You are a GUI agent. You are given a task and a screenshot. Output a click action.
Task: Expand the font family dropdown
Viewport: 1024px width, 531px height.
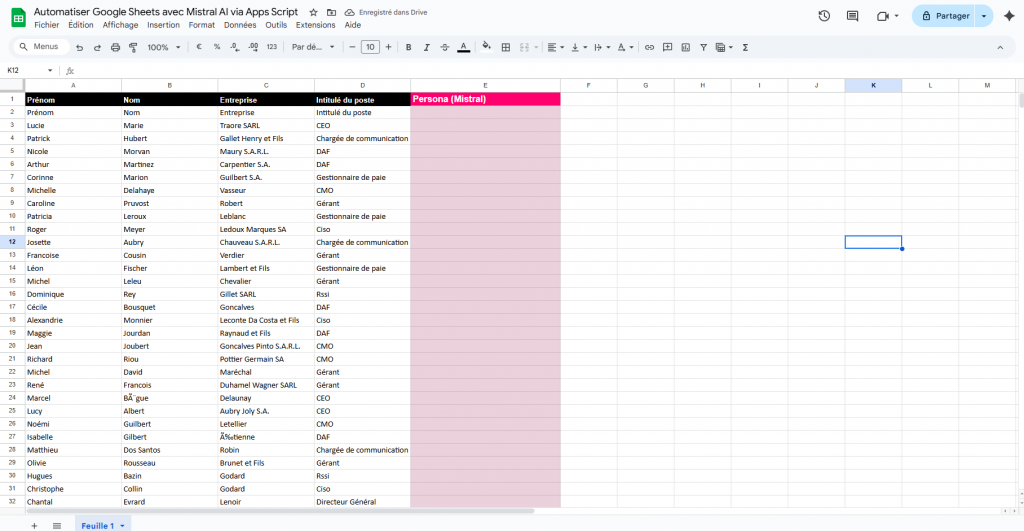tap(311, 47)
